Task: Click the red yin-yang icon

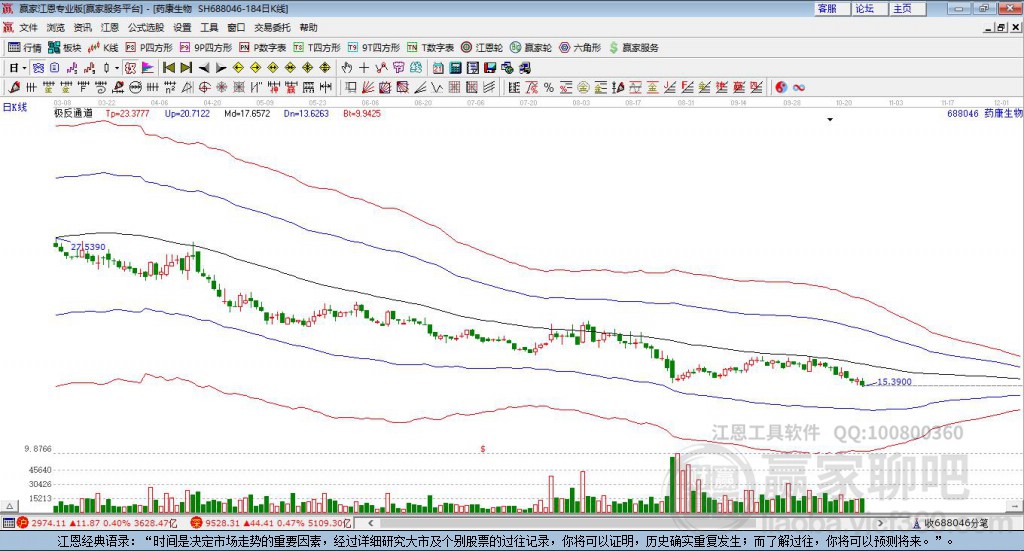Action: coord(781,87)
